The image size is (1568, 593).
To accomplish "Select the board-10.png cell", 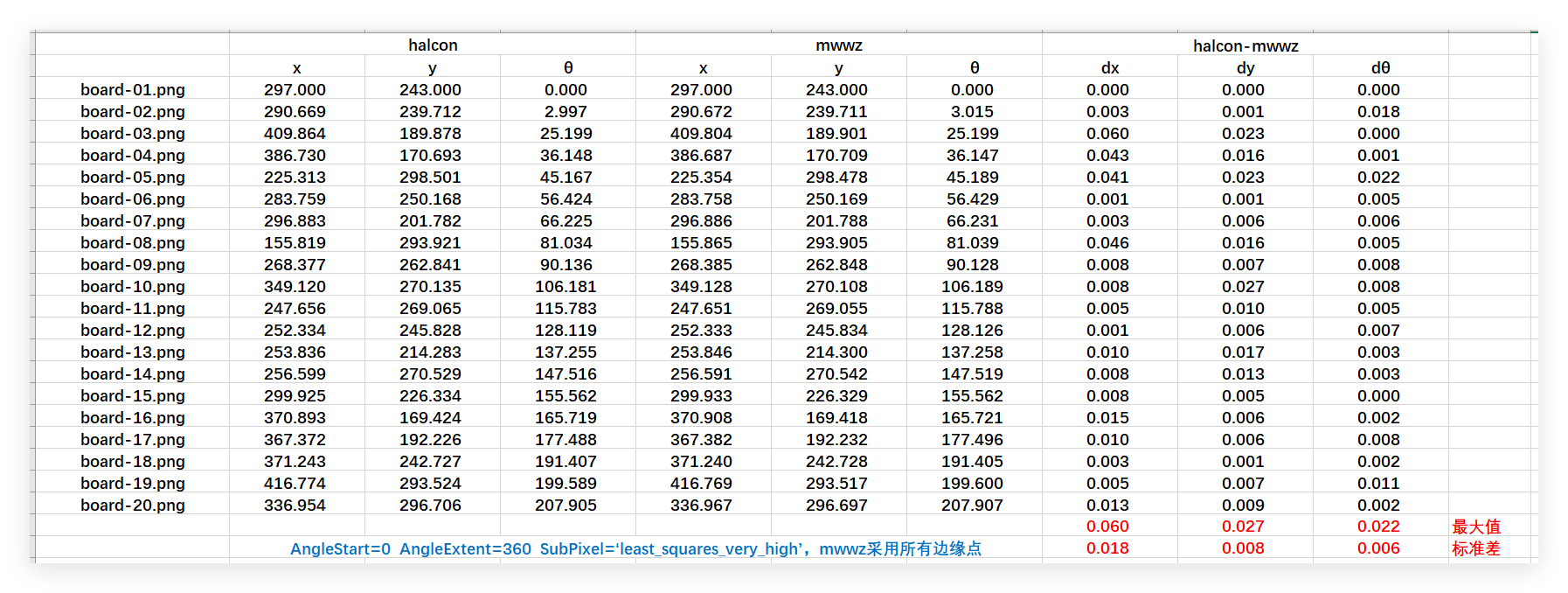I will coord(133,286).
